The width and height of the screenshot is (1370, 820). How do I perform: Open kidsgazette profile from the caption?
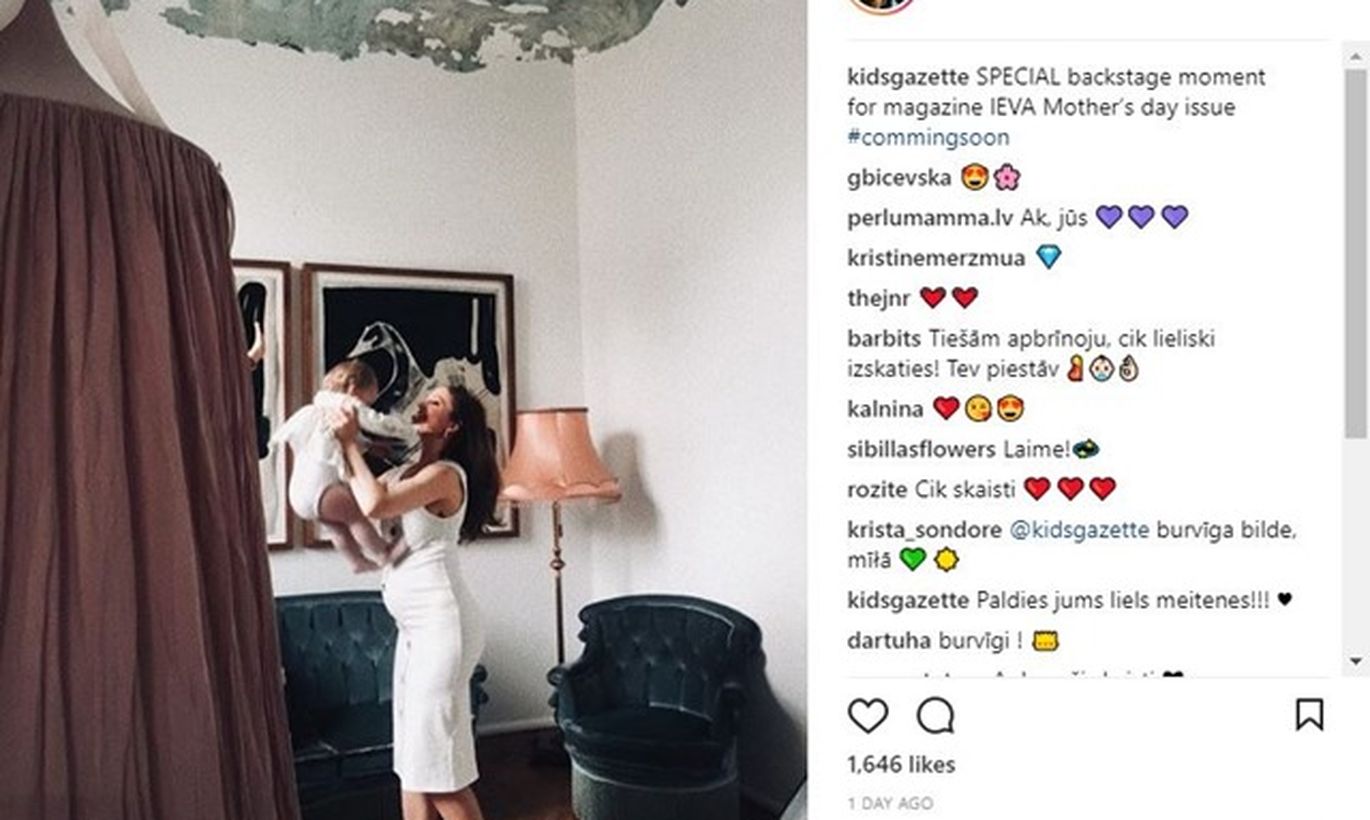[908, 77]
